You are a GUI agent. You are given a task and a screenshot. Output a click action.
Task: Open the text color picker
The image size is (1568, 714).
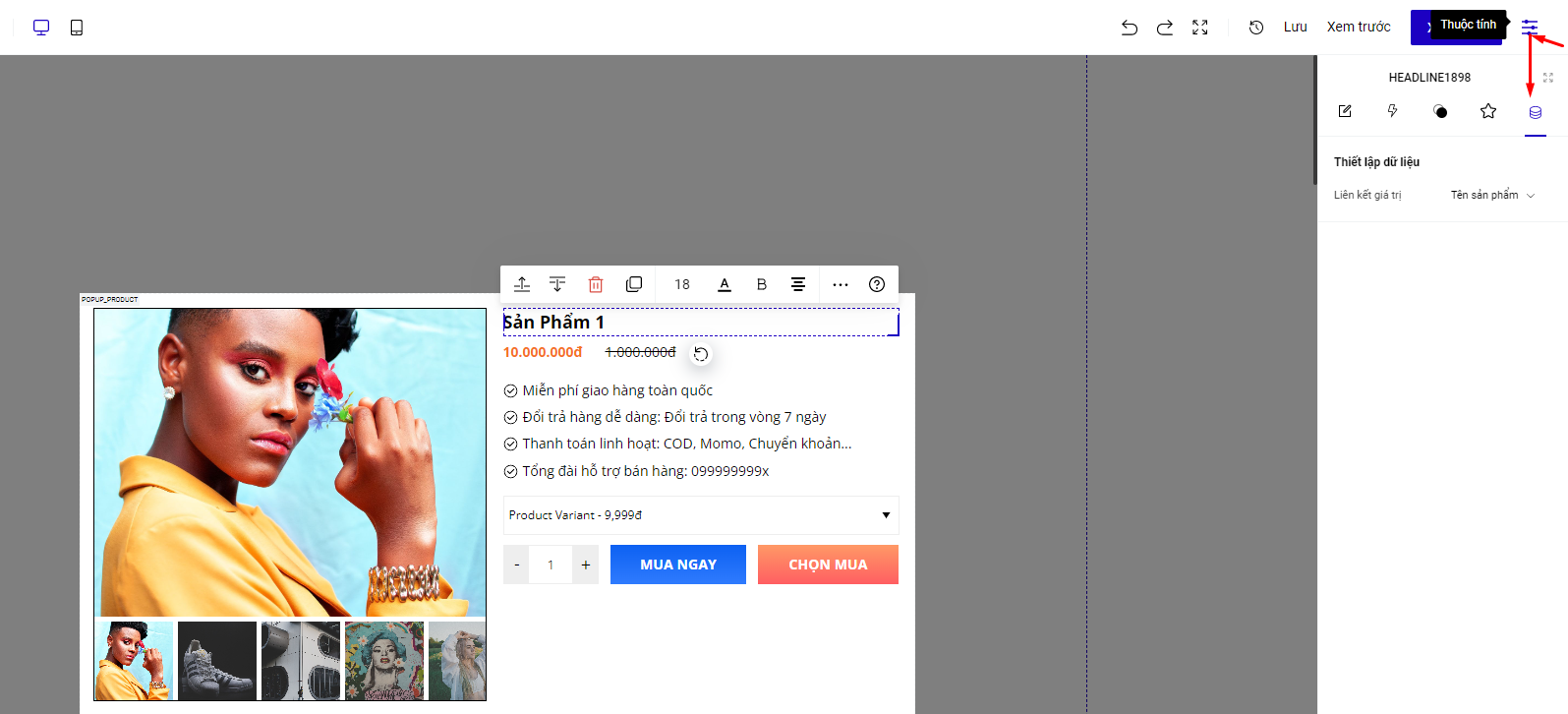[725, 284]
